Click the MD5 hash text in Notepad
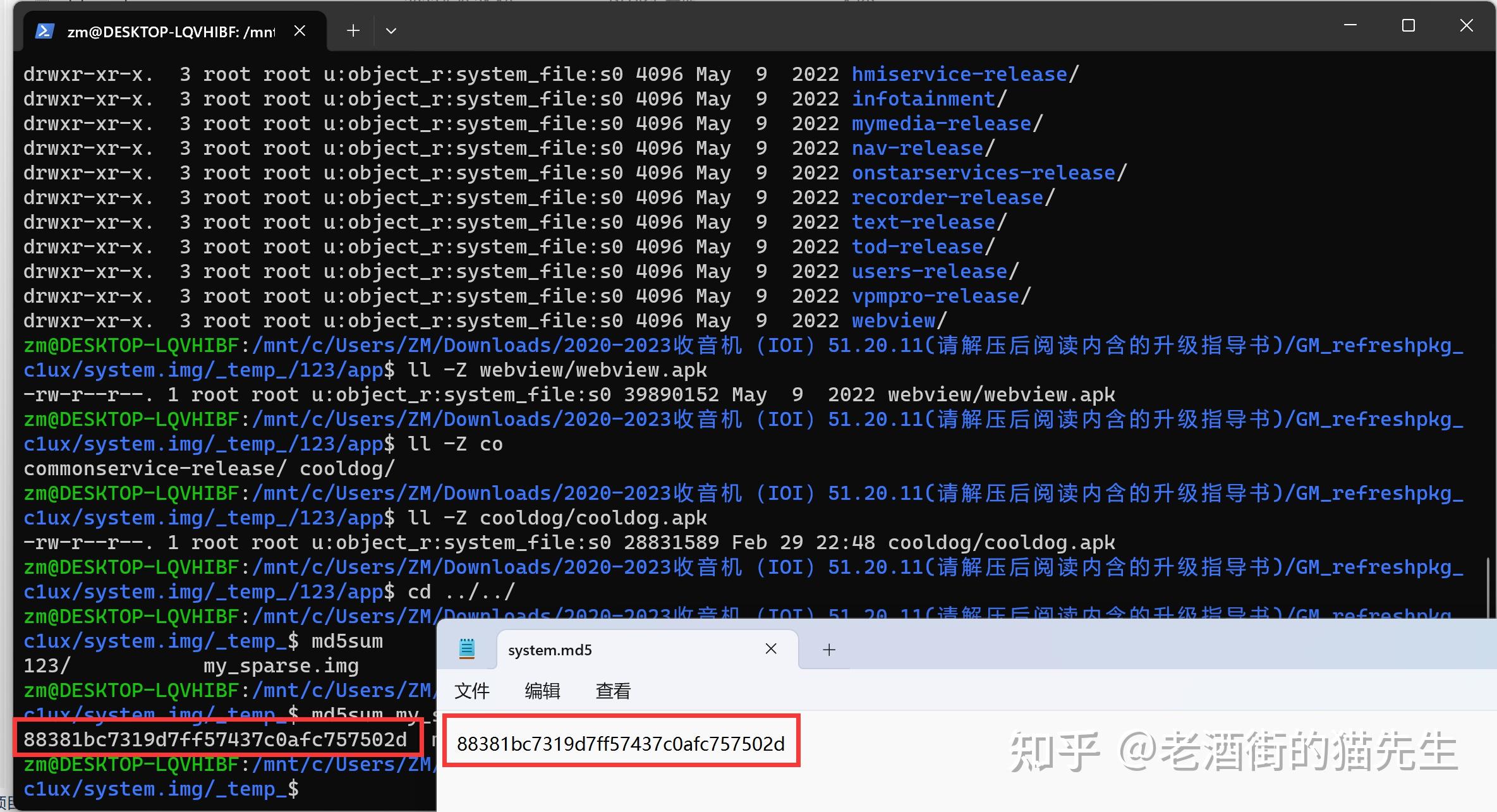The height and width of the screenshot is (812, 1497). pos(621,744)
